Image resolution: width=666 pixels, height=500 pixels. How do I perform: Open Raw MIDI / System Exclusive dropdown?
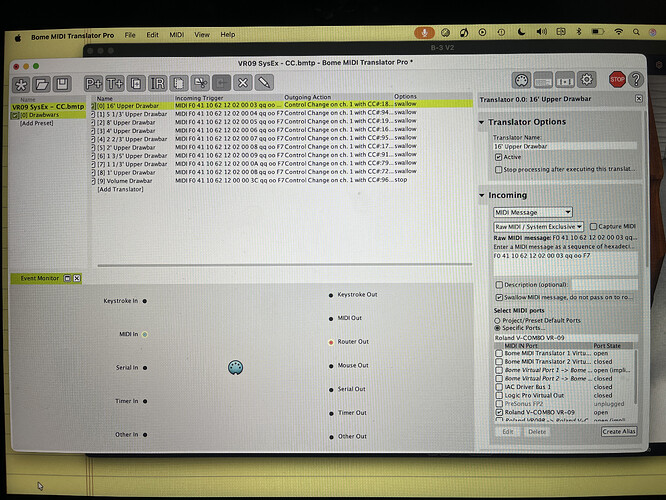pos(538,227)
